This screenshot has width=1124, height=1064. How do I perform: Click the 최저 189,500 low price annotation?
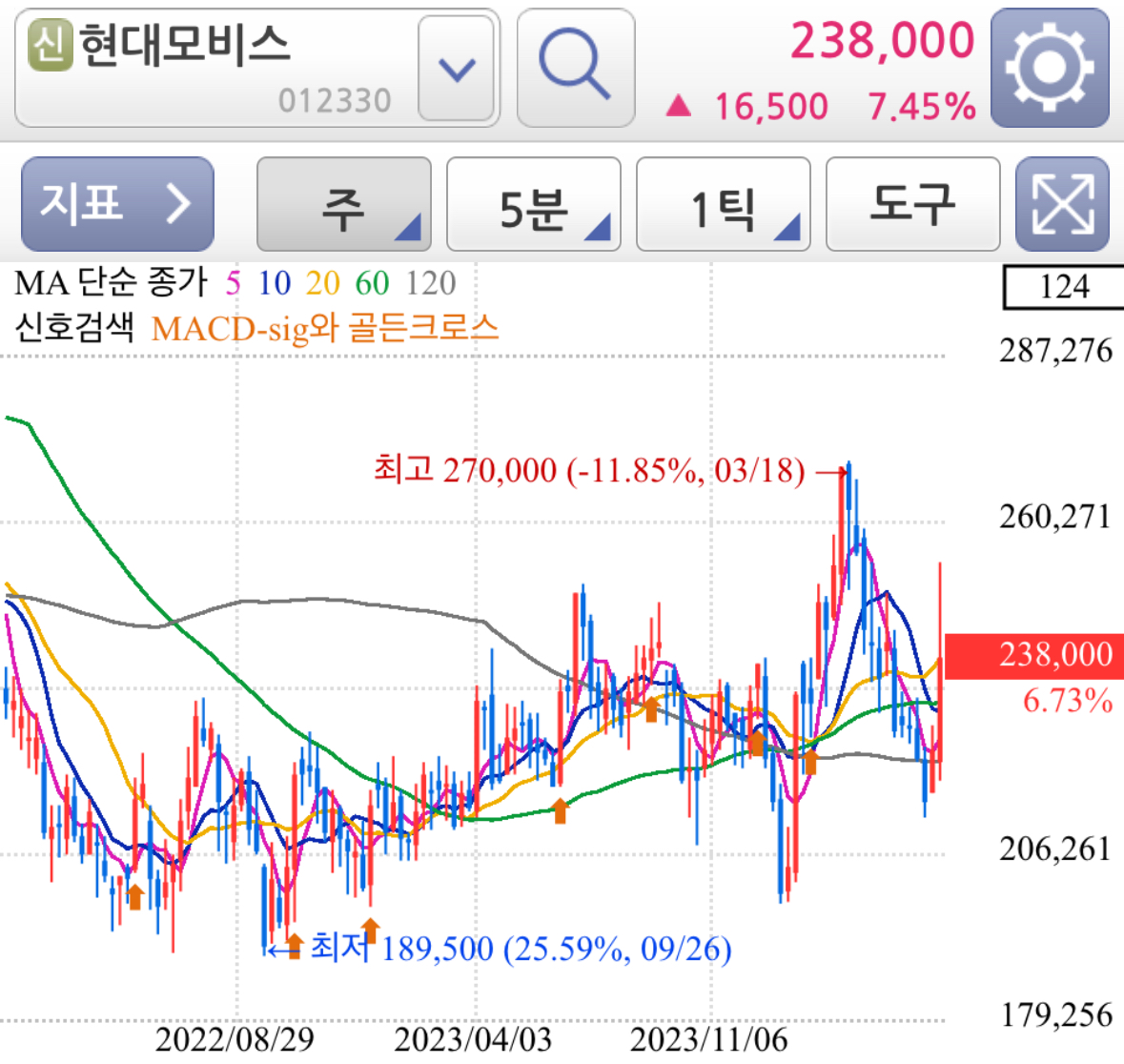click(x=521, y=948)
